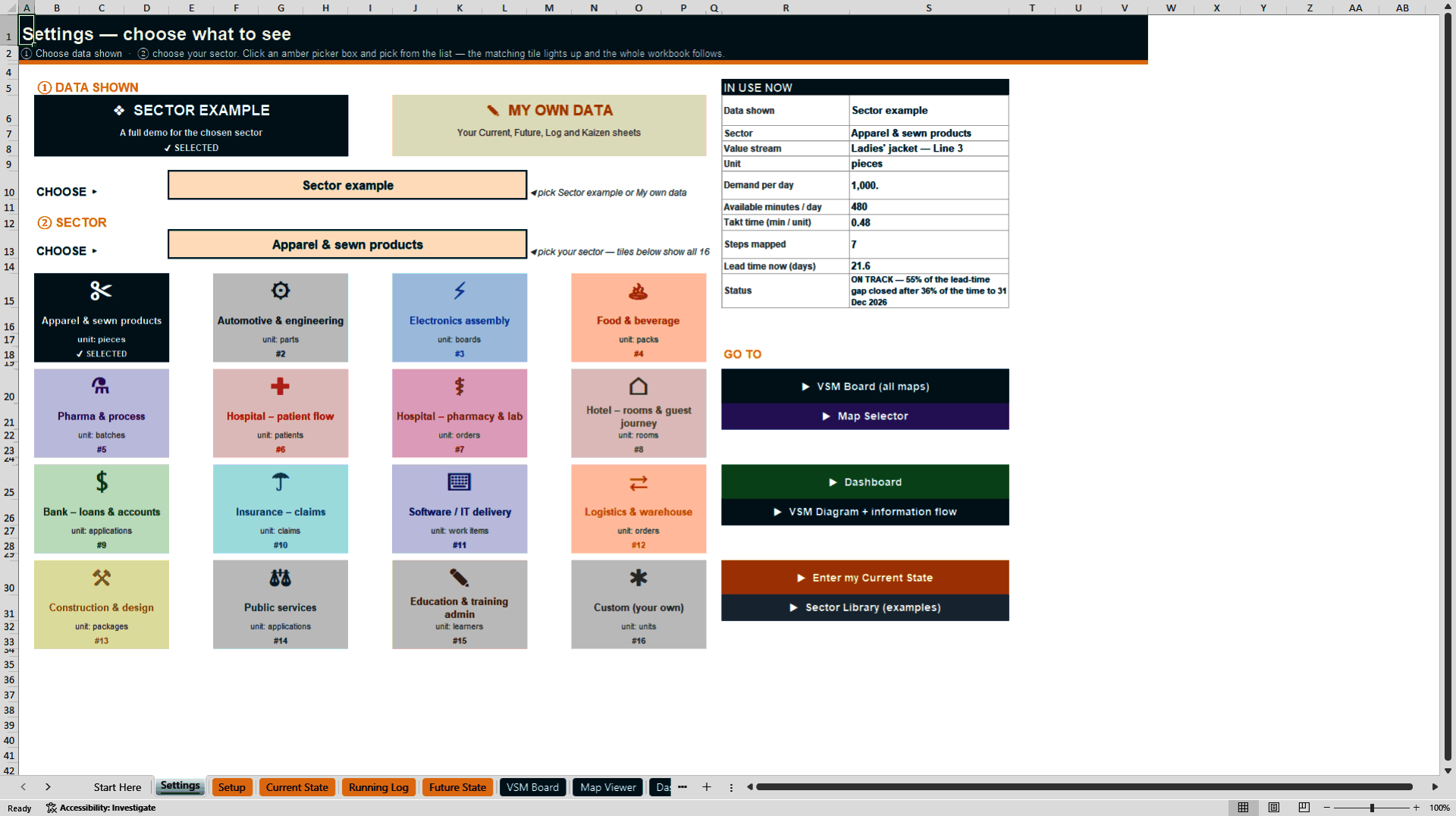
Task: Open the Apparel & sewn products picker box
Action: point(347,244)
